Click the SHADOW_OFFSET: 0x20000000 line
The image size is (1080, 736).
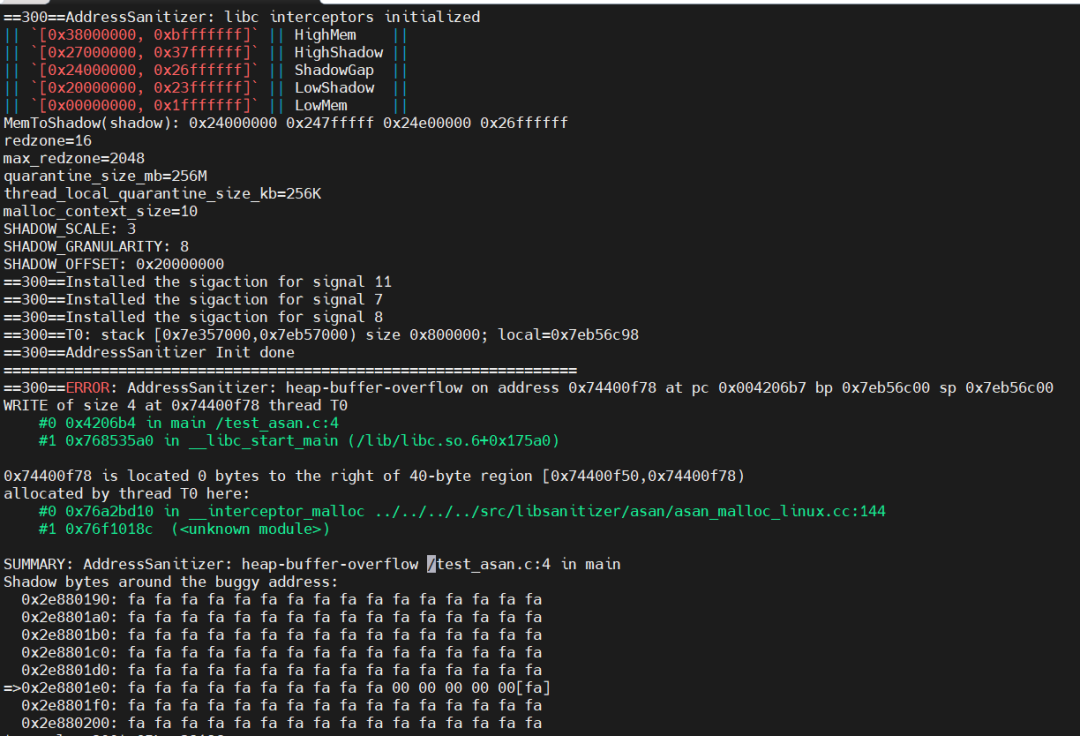114,264
